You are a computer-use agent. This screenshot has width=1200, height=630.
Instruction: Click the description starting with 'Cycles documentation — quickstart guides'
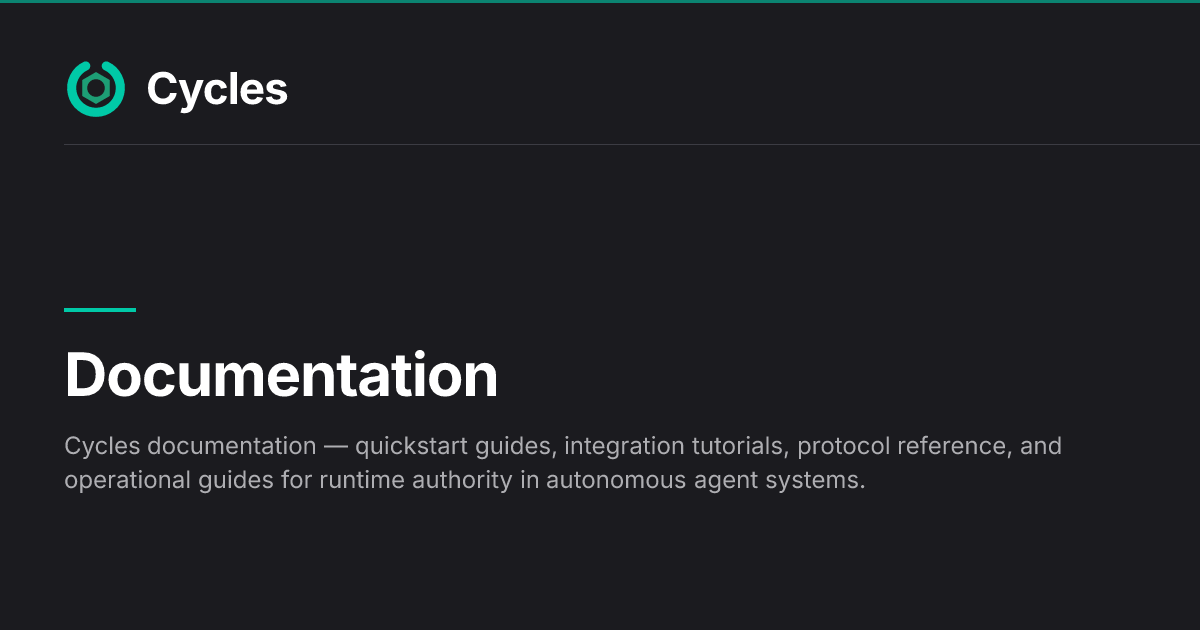click(x=563, y=462)
